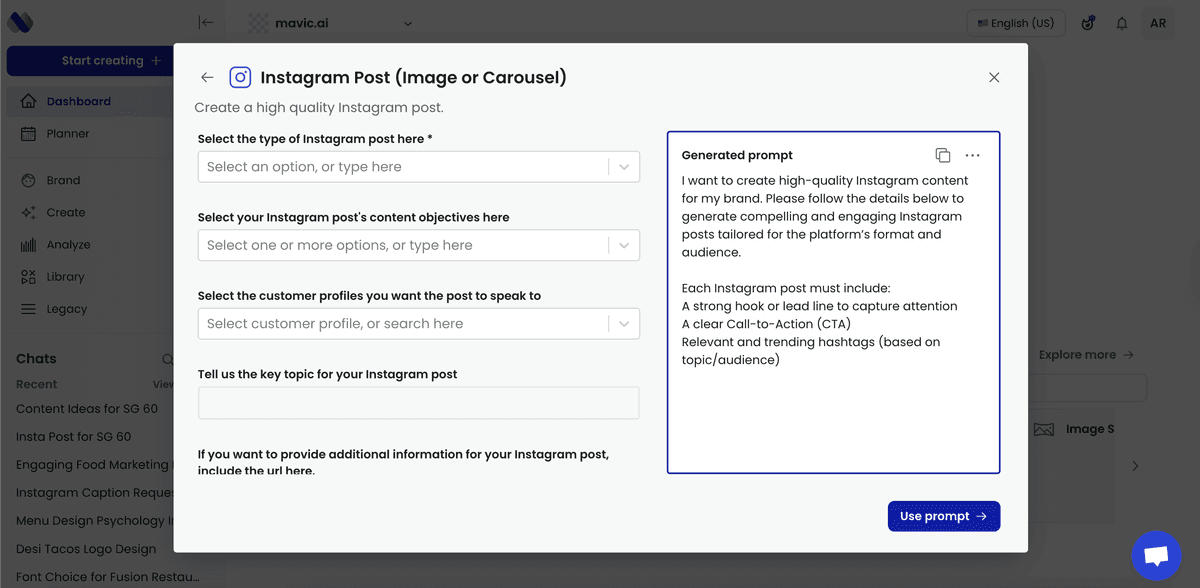1200x588 pixels.
Task: Click the Use prompt button
Action: [x=943, y=516]
